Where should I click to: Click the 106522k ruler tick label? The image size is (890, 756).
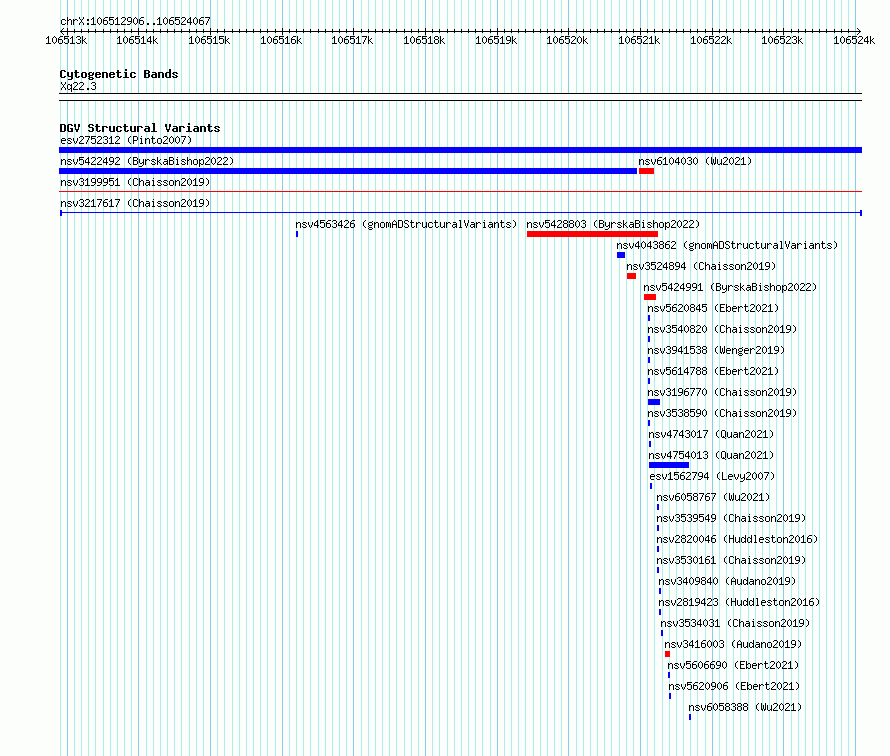point(711,40)
